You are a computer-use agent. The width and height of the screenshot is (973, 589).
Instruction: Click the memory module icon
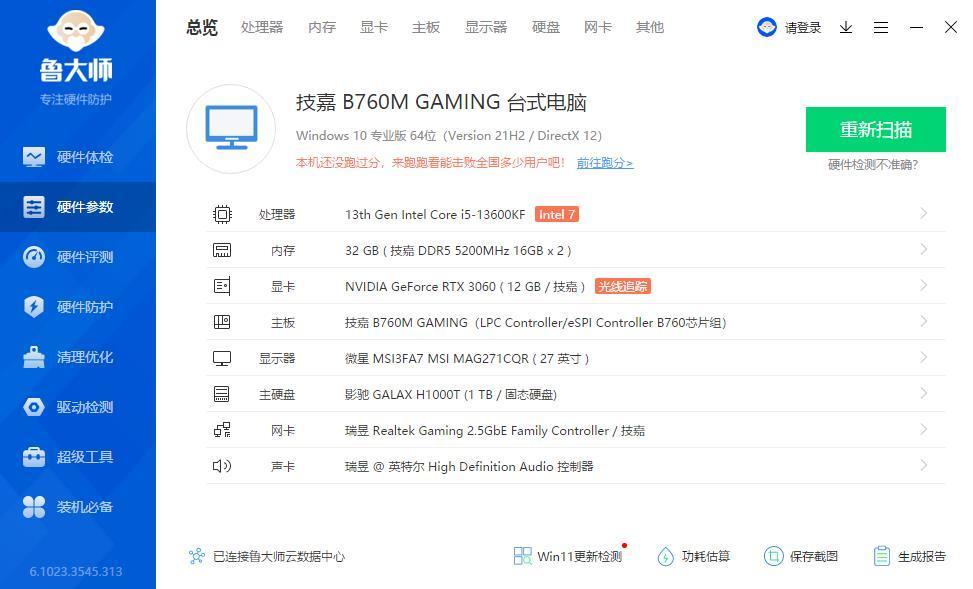(x=222, y=250)
